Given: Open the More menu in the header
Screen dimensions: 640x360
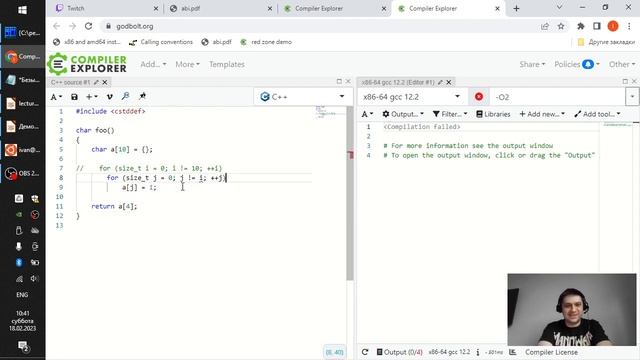Looking at the screenshot, I should [x=187, y=64].
